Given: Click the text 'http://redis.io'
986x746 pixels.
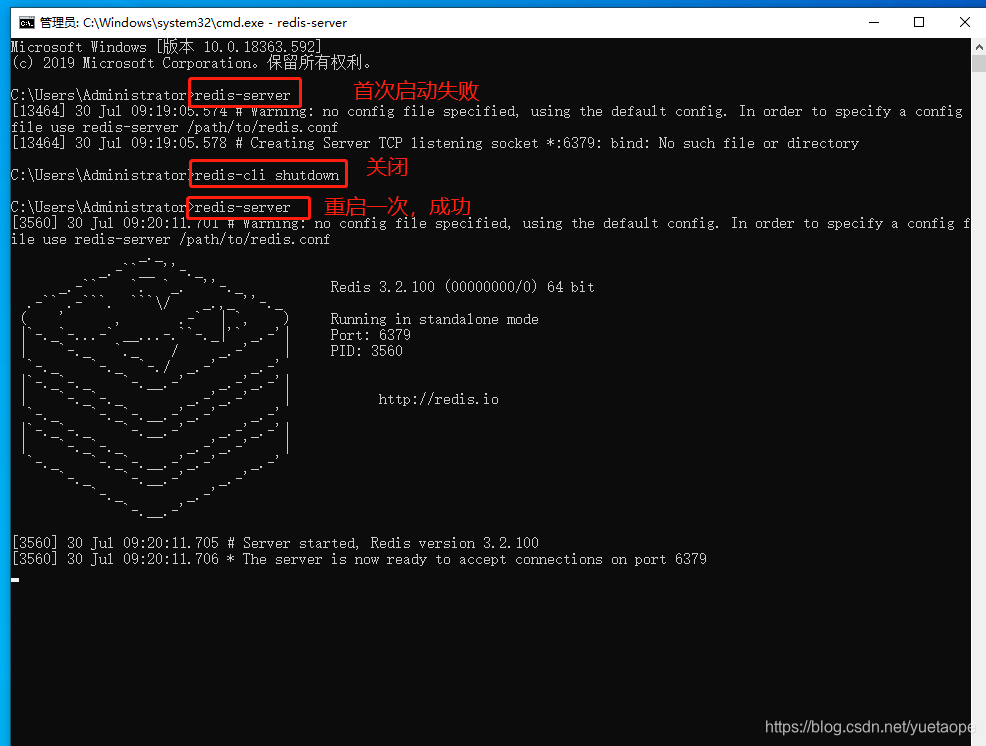Looking at the screenshot, I should [x=438, y=399].
